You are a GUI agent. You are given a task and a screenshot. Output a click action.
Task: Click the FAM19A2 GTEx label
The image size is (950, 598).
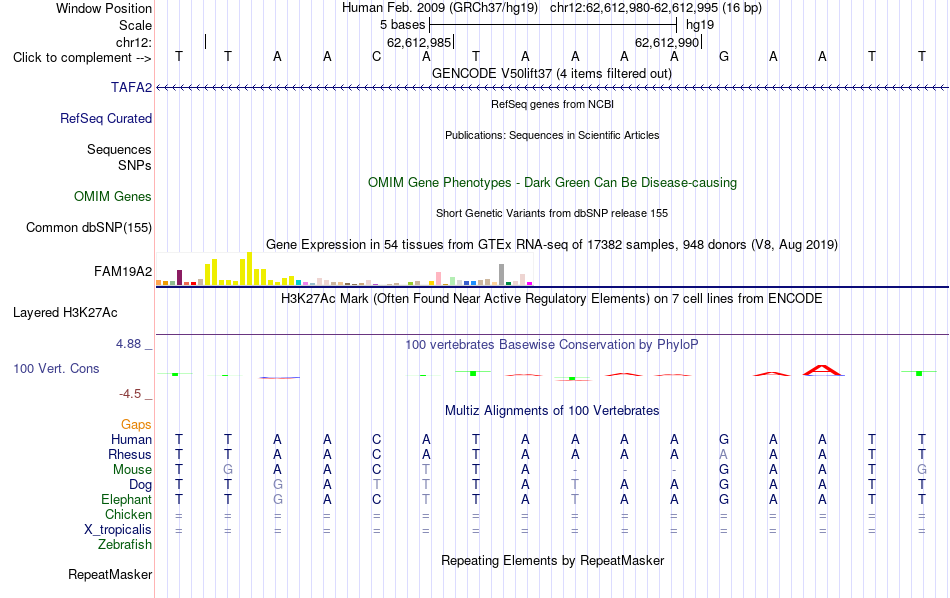tap(123, 271)
